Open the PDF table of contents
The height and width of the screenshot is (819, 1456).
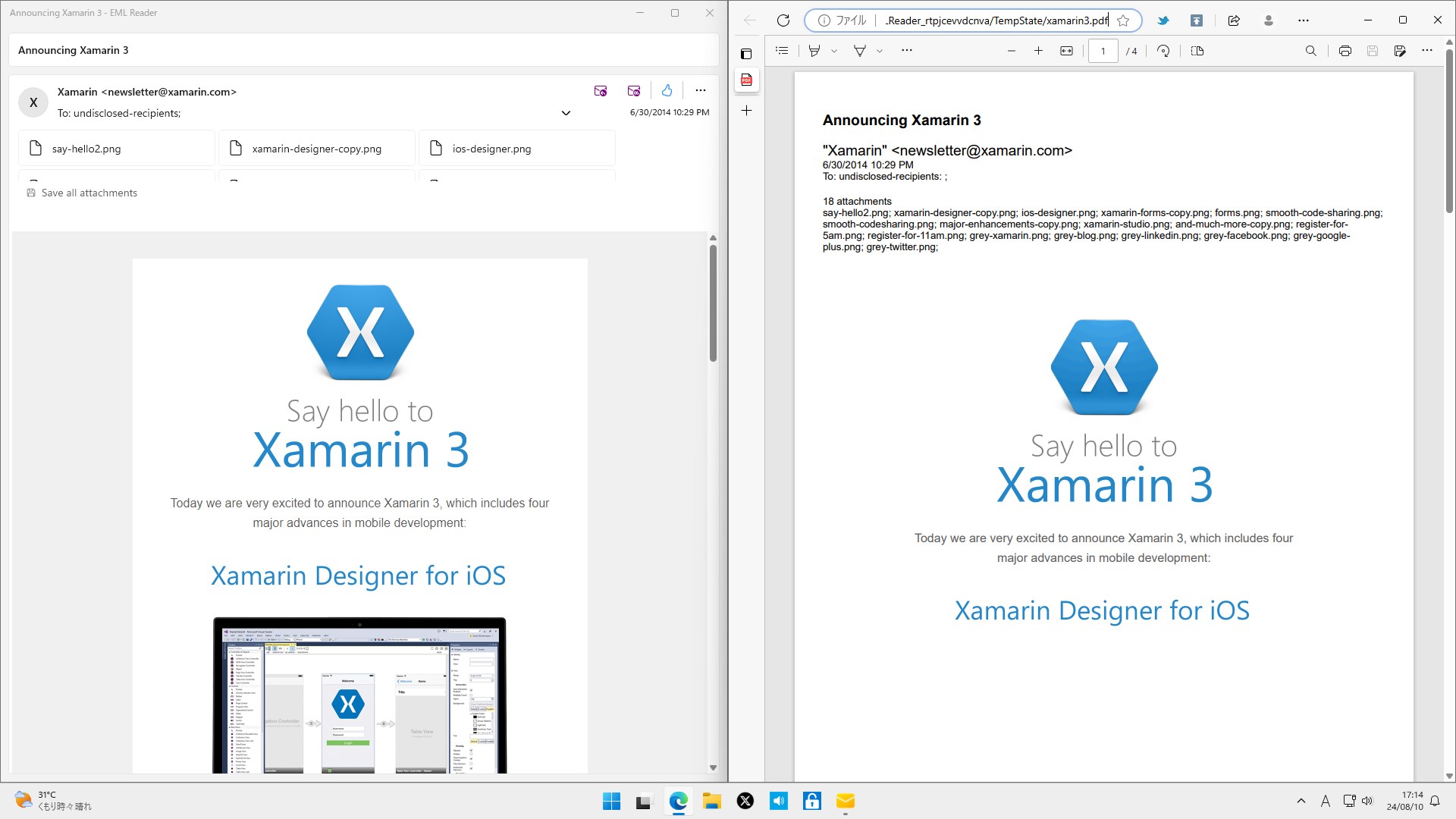pyautogui.click(x=782, y=51)
